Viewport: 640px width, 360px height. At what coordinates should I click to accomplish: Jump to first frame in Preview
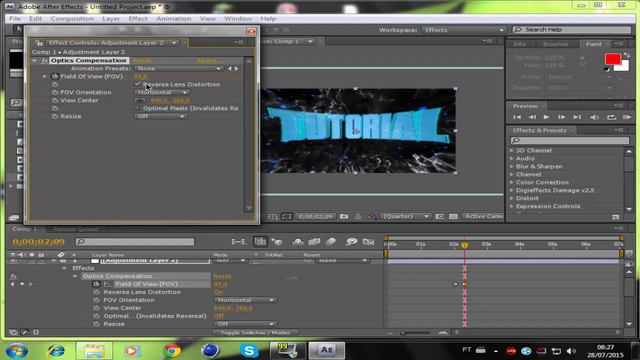[x=517, y=117]
